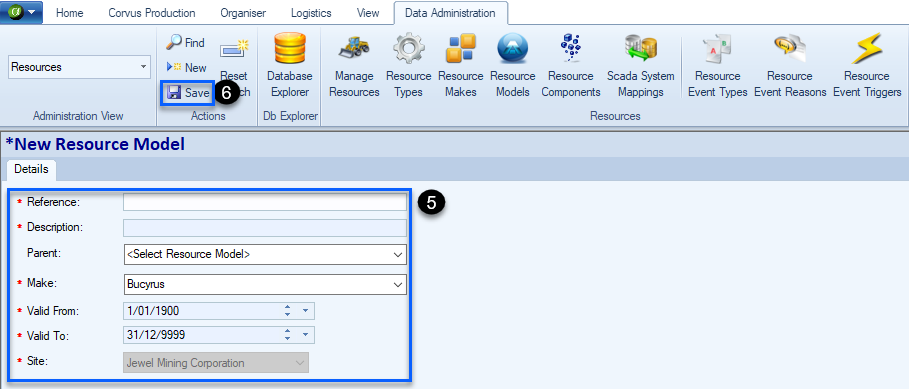Open Scada System Mappings

pos(641,66)
